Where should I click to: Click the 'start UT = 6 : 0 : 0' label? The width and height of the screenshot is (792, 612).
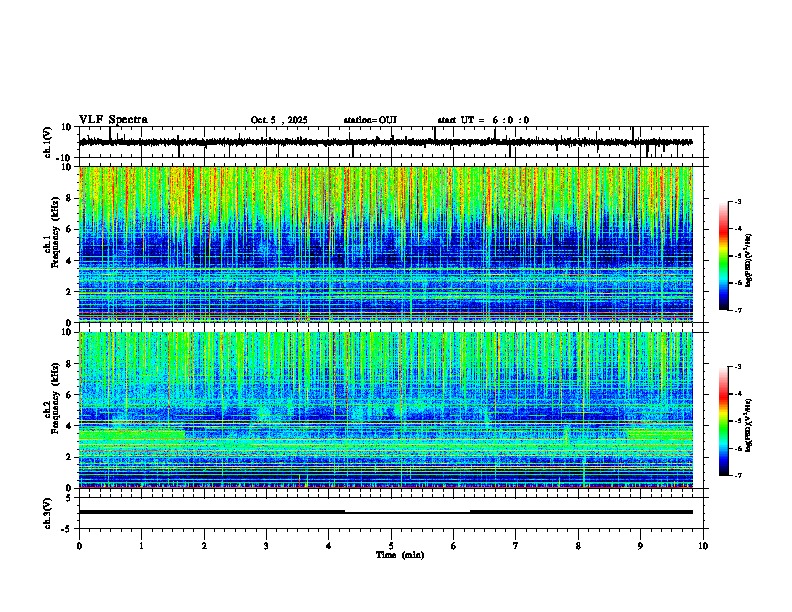coord(483,120)
